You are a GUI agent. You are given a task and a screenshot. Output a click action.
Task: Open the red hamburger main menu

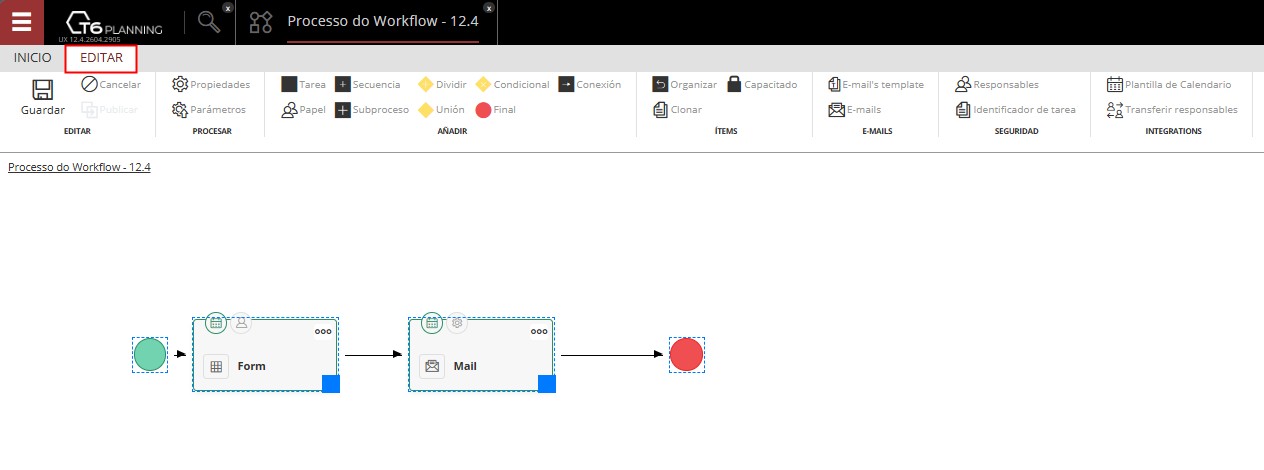(x=22, y=22)
